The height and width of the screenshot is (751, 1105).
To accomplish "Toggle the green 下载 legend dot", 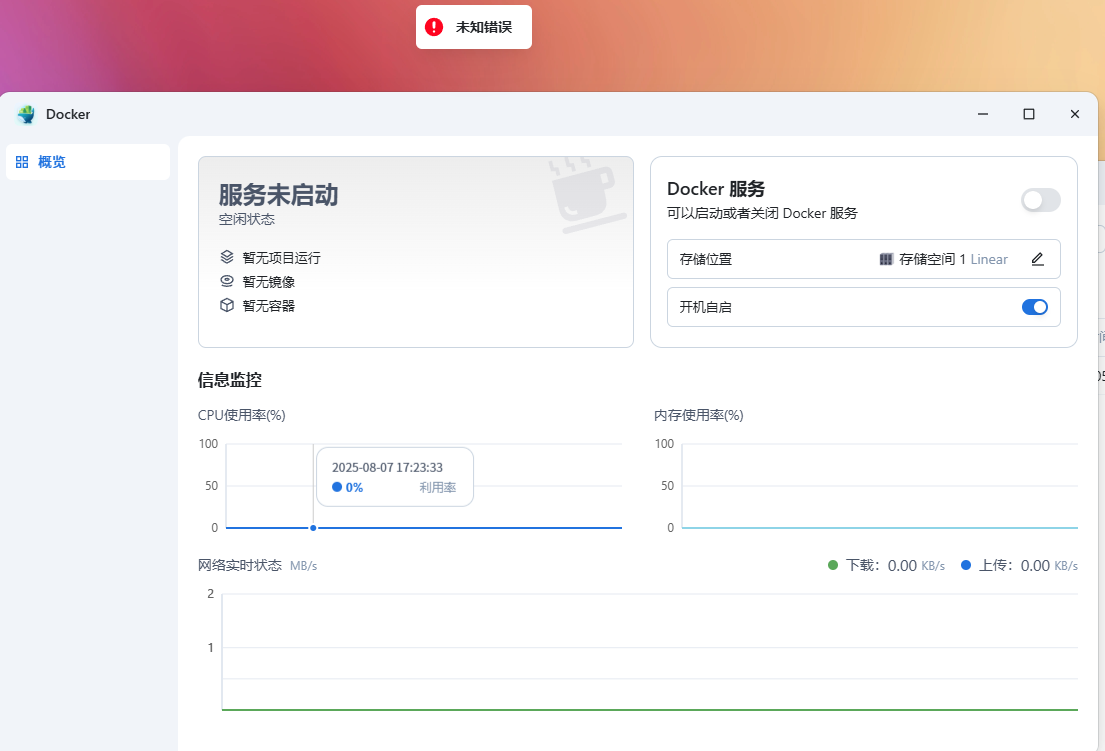I will click(x=833, y=565).
